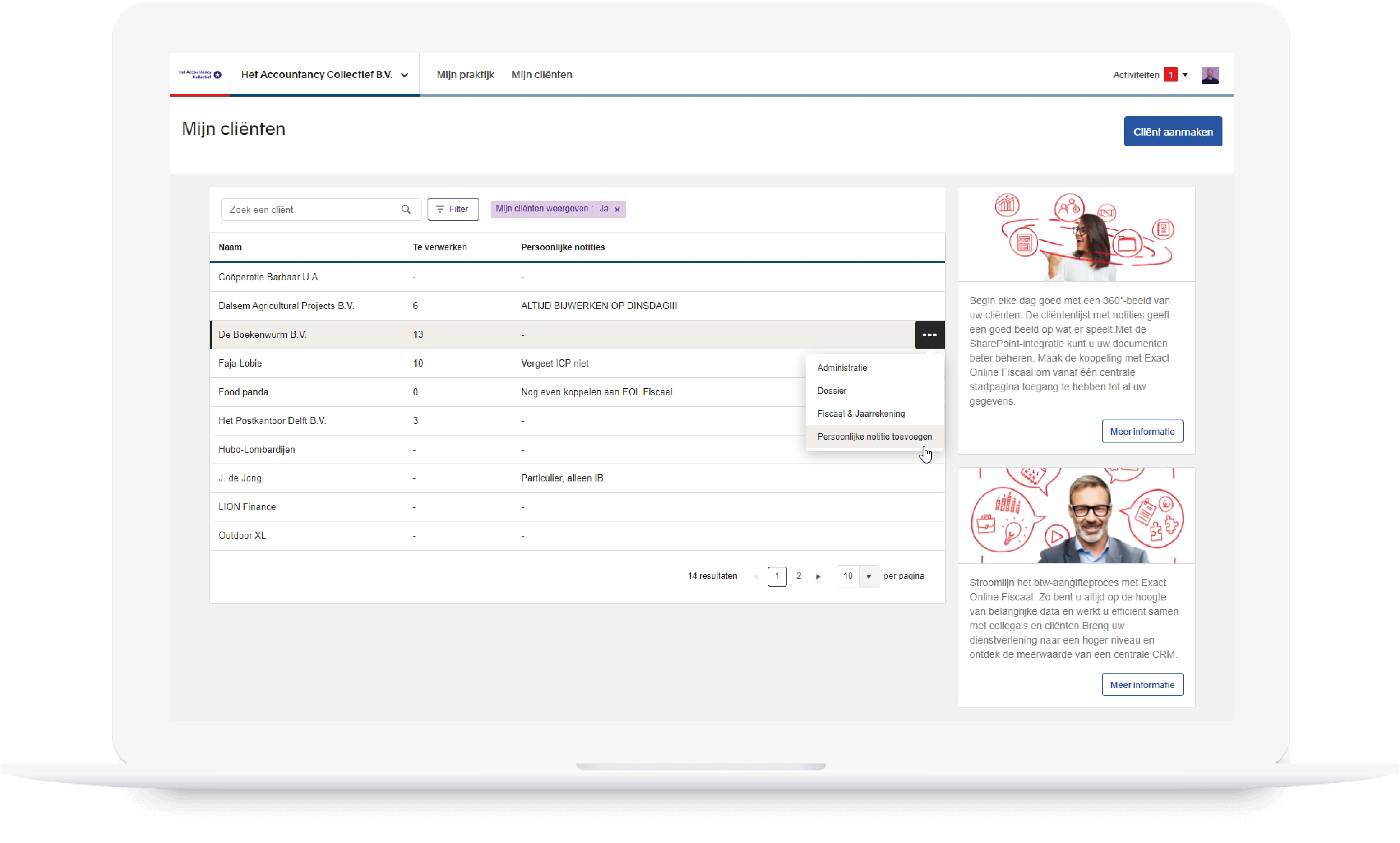Image resolution: width=1400 pixels, height=843 pixels.
Task: Click the man with glasses promo image
Action: click(x=1076, y=516)
